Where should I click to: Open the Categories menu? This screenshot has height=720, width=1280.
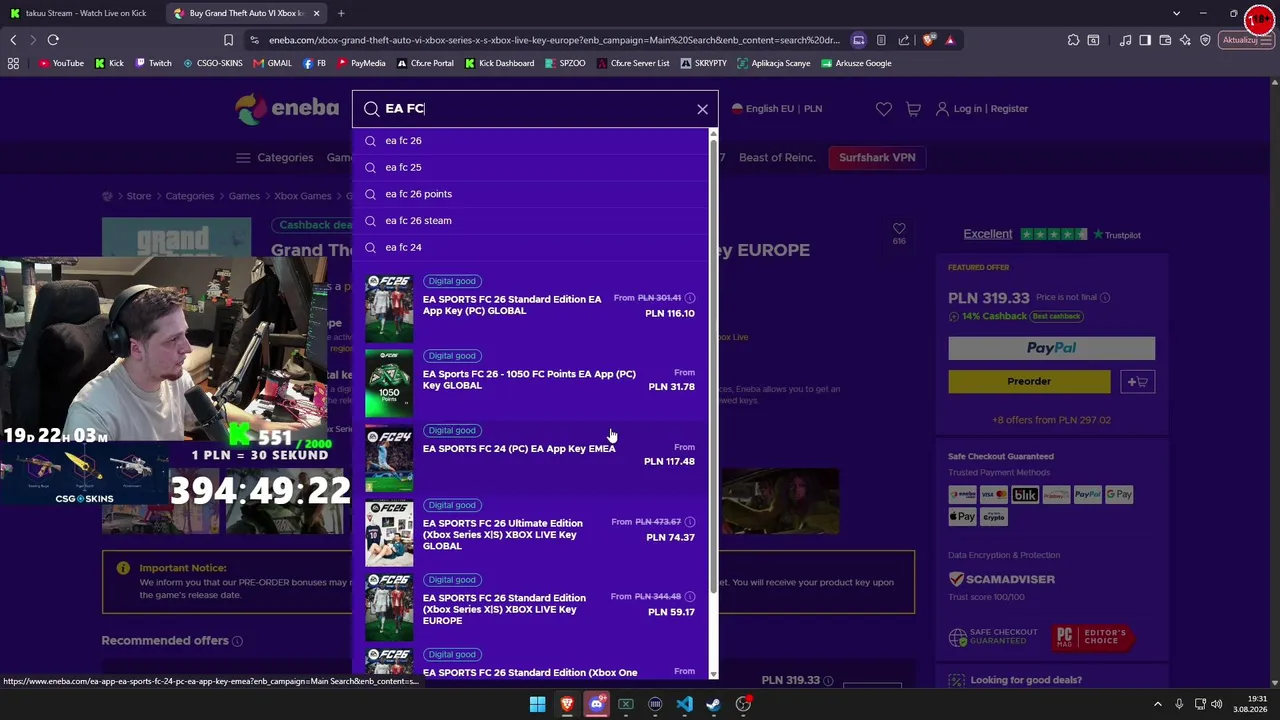[x=275, y=158]
